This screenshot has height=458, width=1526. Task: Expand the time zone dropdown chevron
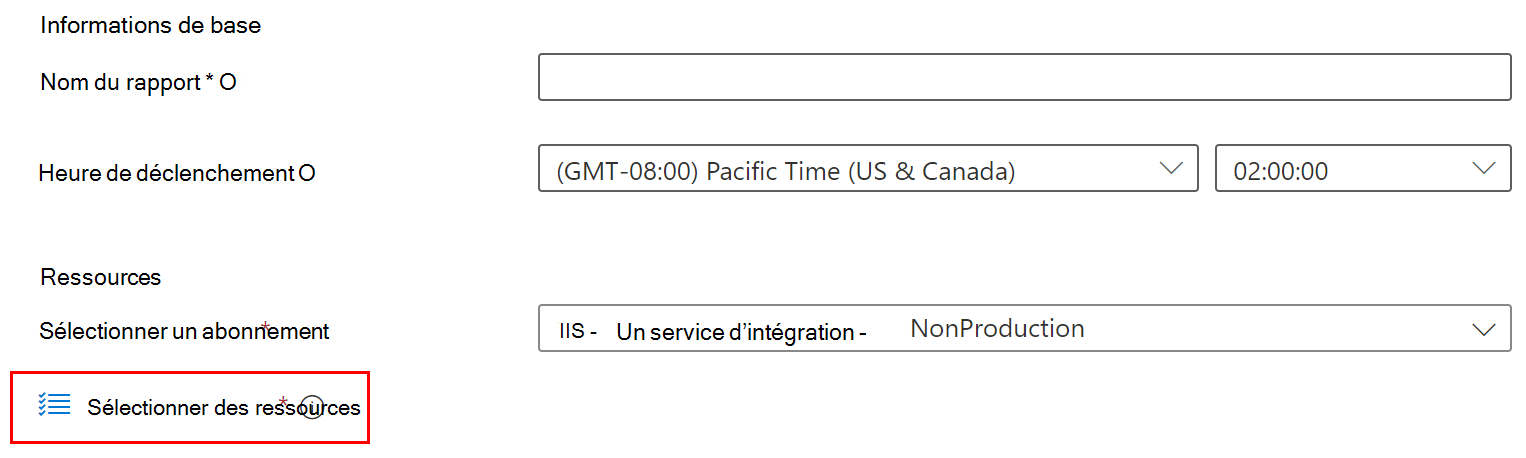(x=1170, y=168)
